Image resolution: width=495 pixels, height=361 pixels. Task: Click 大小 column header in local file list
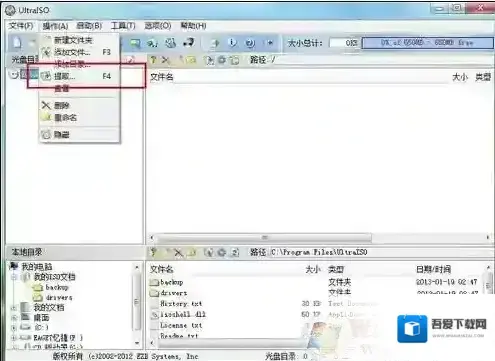(x=313, y=269)
